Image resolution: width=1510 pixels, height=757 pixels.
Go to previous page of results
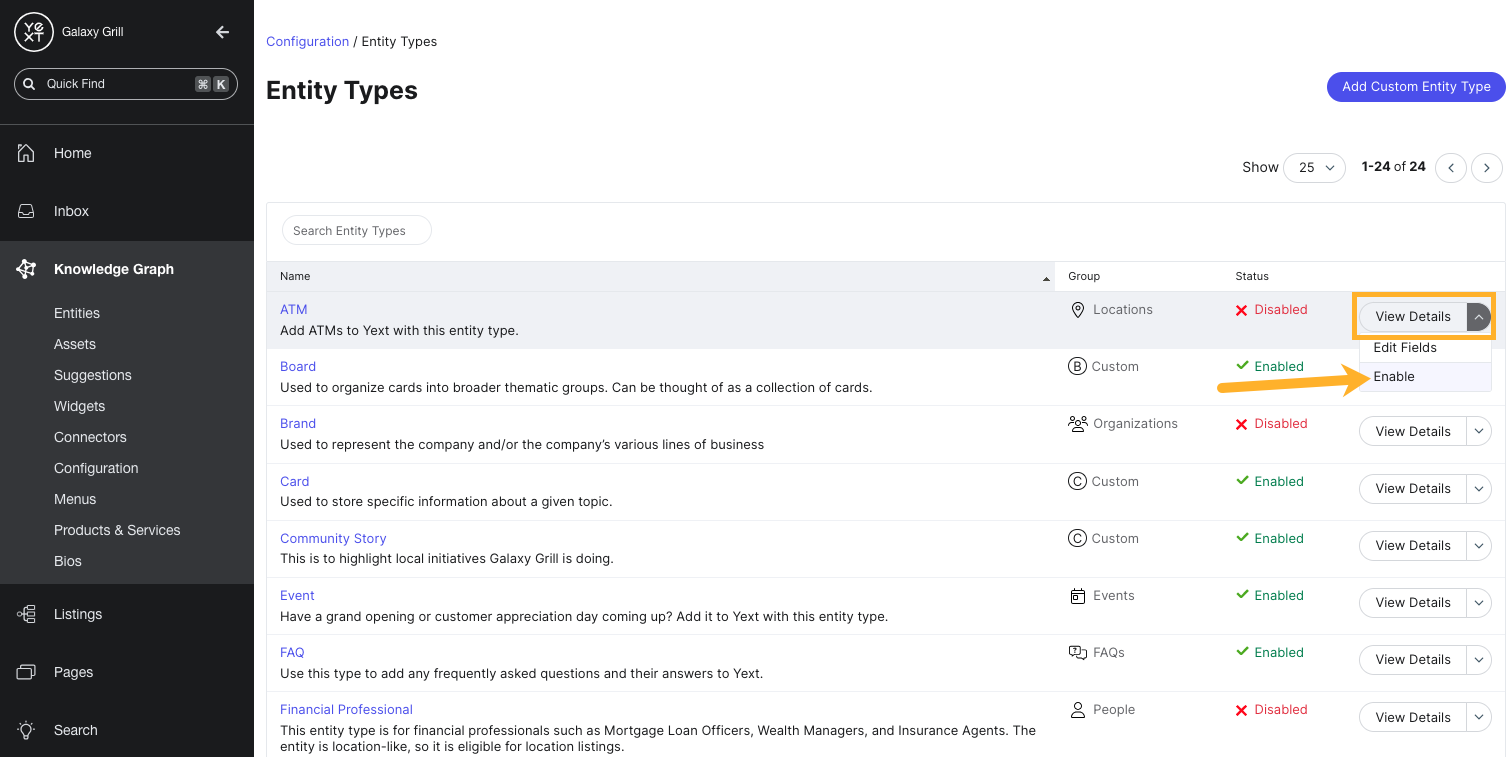1451,168
